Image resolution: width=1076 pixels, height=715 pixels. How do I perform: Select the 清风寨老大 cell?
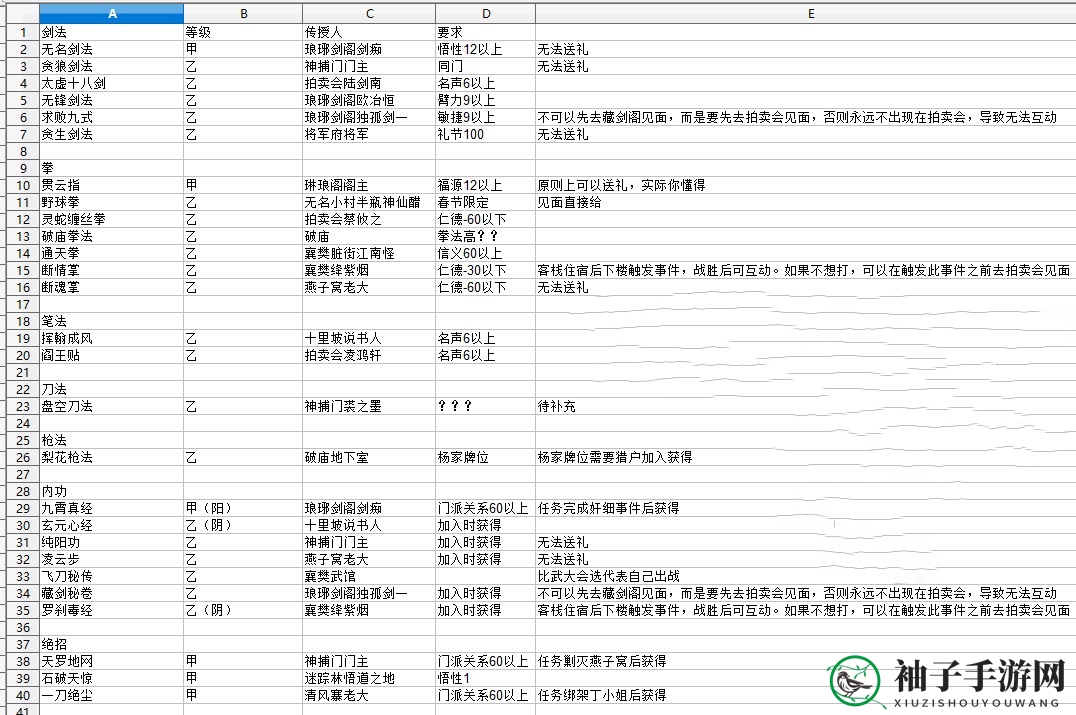pos(369,696)
